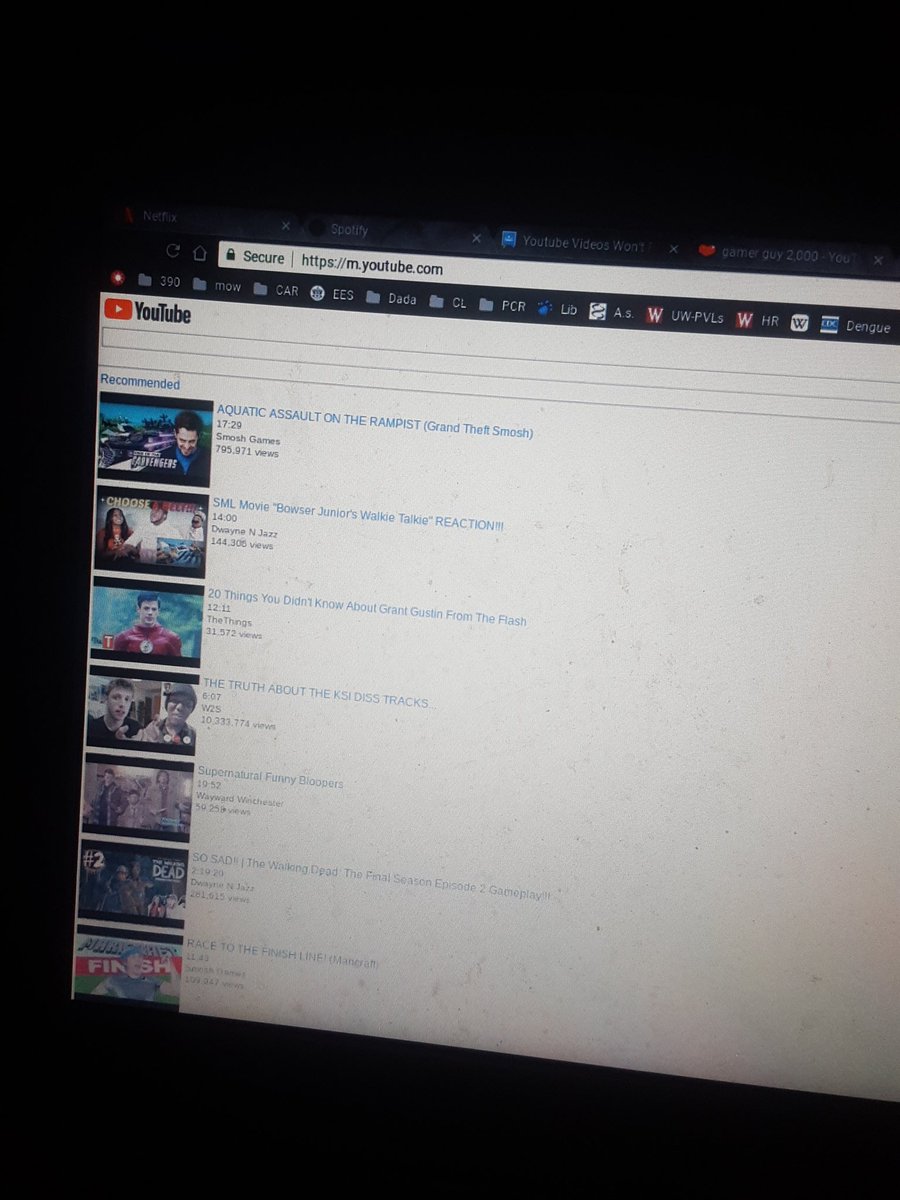The height and width of the screenshot is (1200, 900).
Task: Click the YouTube logo
Action: click(148, 311)
